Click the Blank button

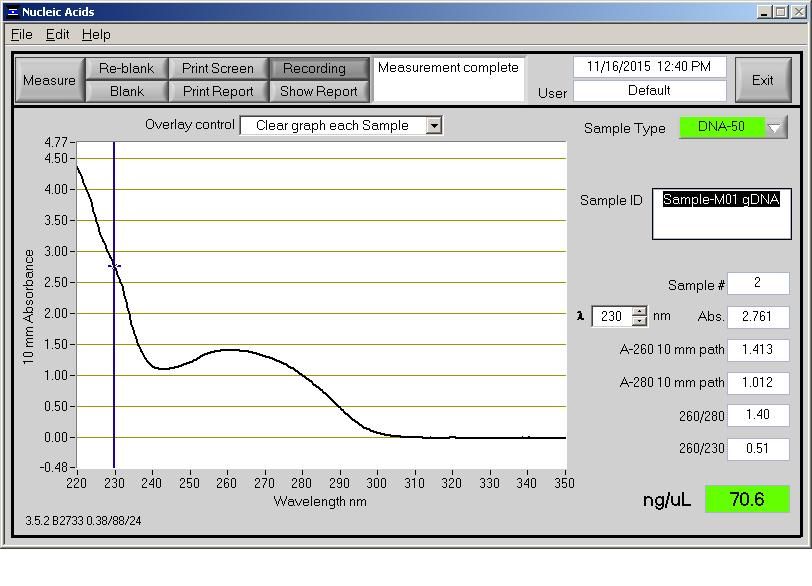pyautogui.click(x=126, y=91)
